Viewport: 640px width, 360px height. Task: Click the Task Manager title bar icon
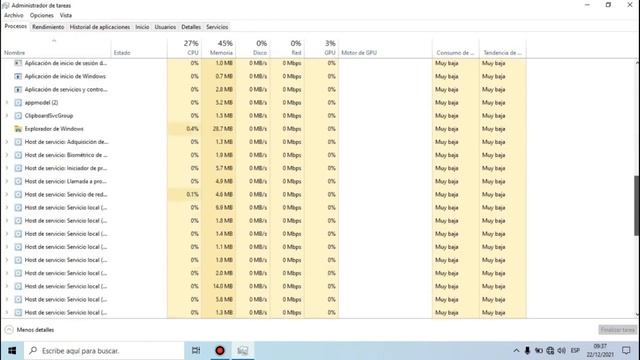(x=6, y=5)
